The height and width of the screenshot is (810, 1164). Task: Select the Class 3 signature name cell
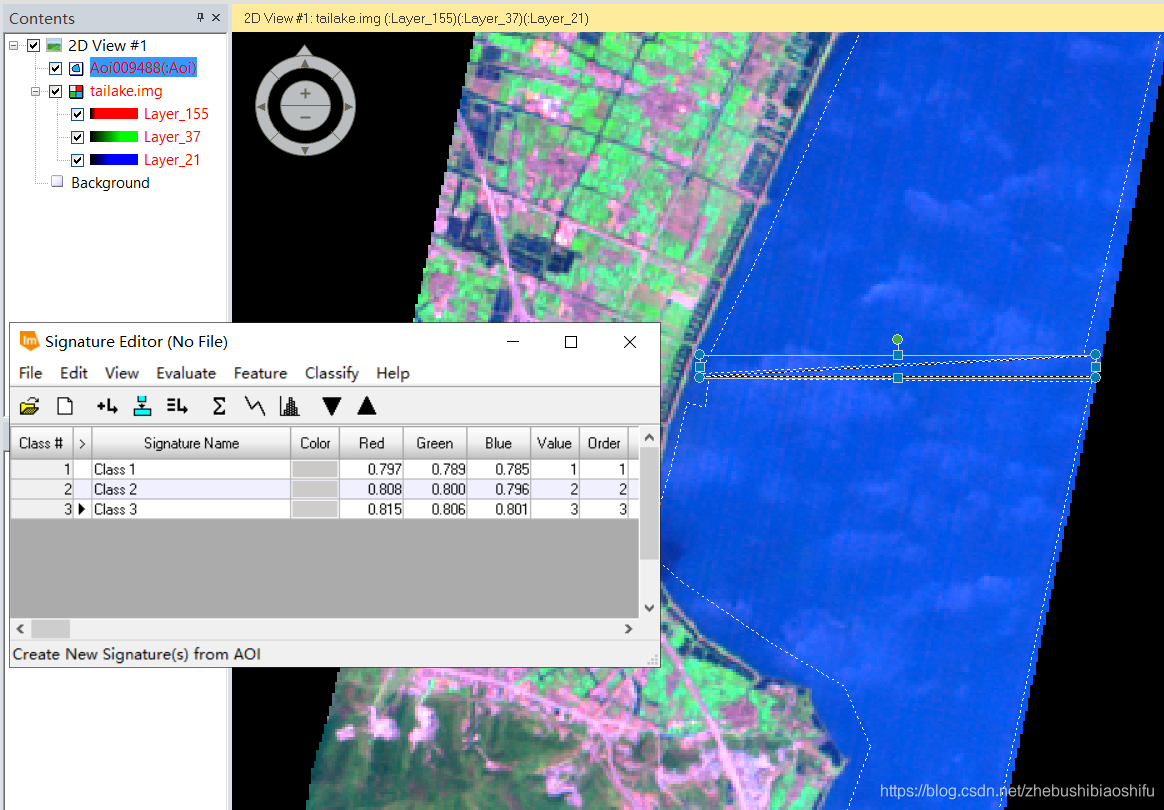click(191, 509)
